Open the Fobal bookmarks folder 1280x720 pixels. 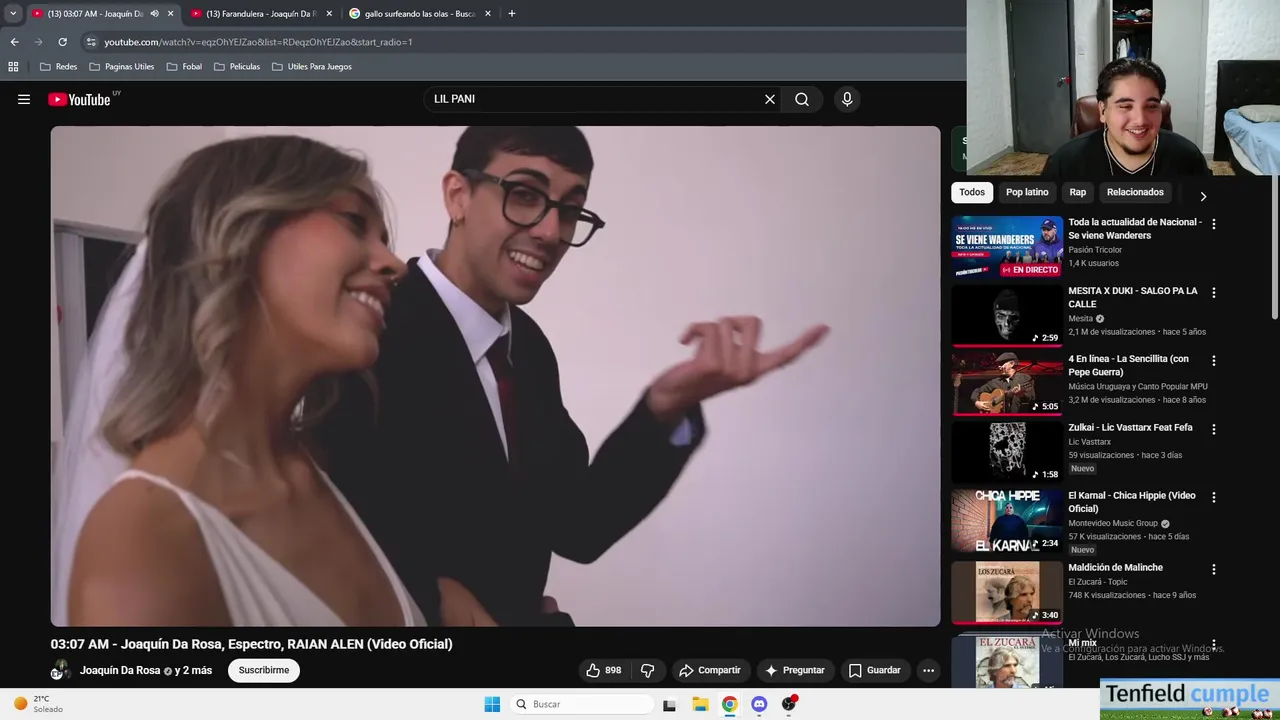pos(184,67)
